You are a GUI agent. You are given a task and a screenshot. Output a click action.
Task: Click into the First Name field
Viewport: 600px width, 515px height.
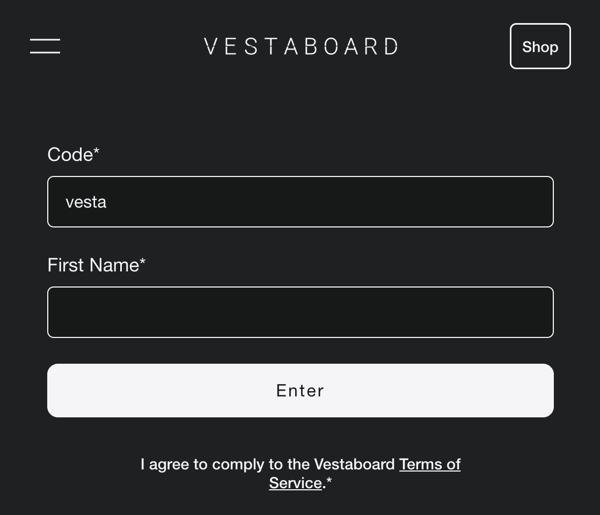tap(300, 312)
